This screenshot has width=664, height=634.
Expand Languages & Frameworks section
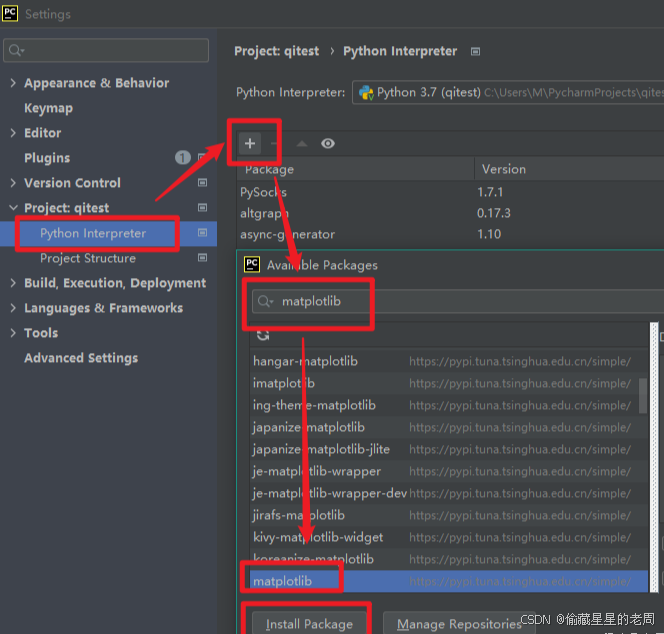pos(13,307)
